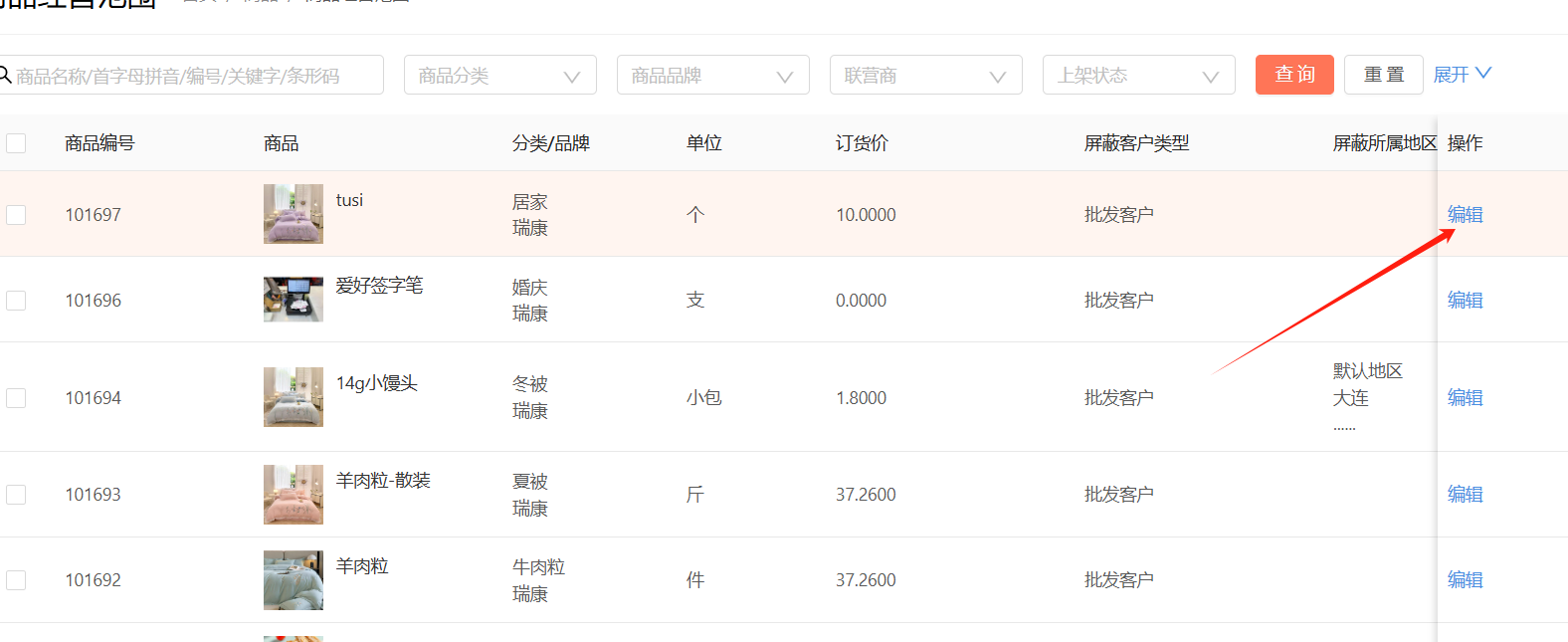The image size is (1568, 642).
Task: Click 编辑 for product 101692
Action: pos(1465,580)
